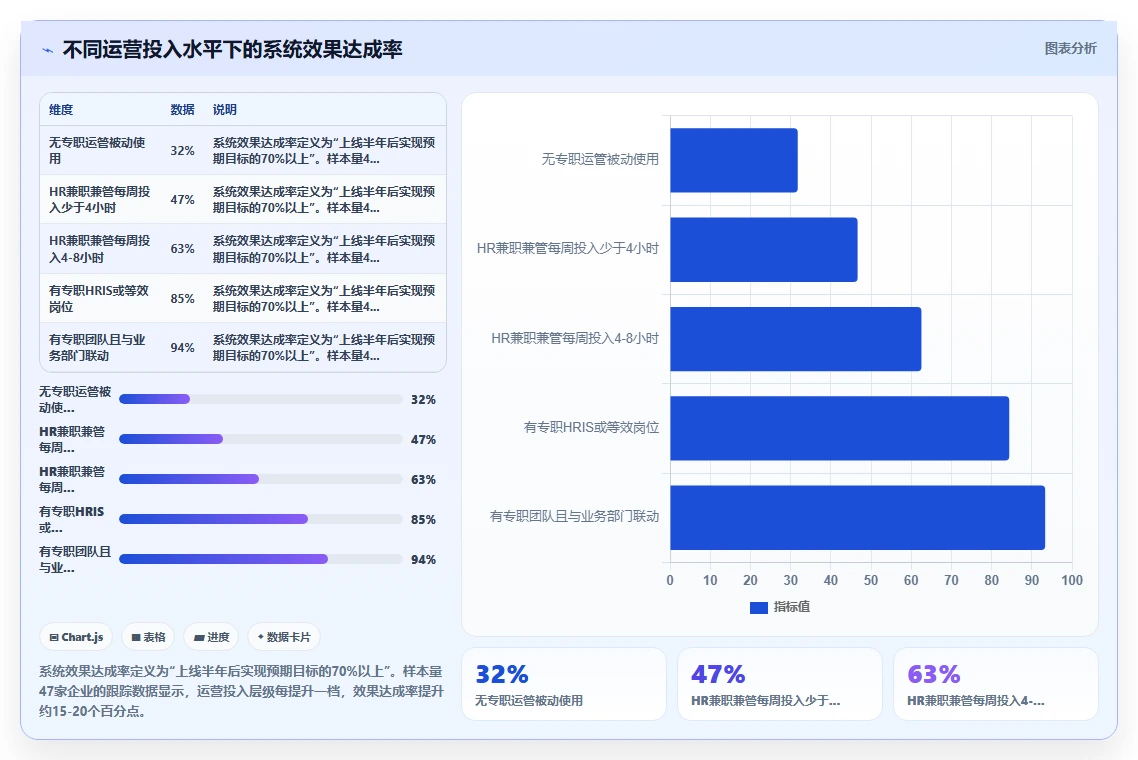Open the 63% stat card

[996, 684]
